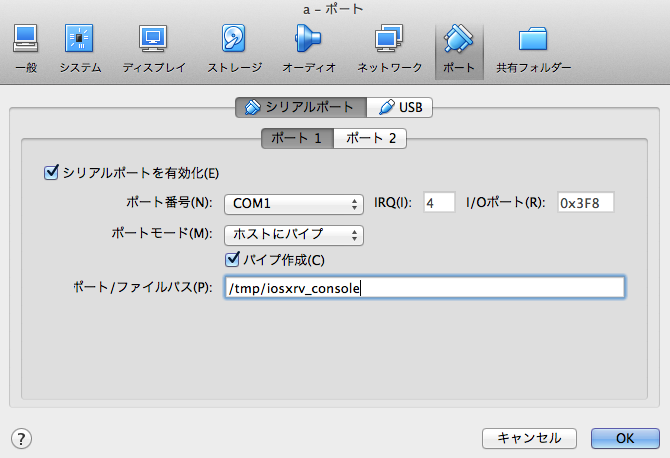This screenshot has width=670, height=458.
Task: Open help with the question mark button
Action: [21, 438]
